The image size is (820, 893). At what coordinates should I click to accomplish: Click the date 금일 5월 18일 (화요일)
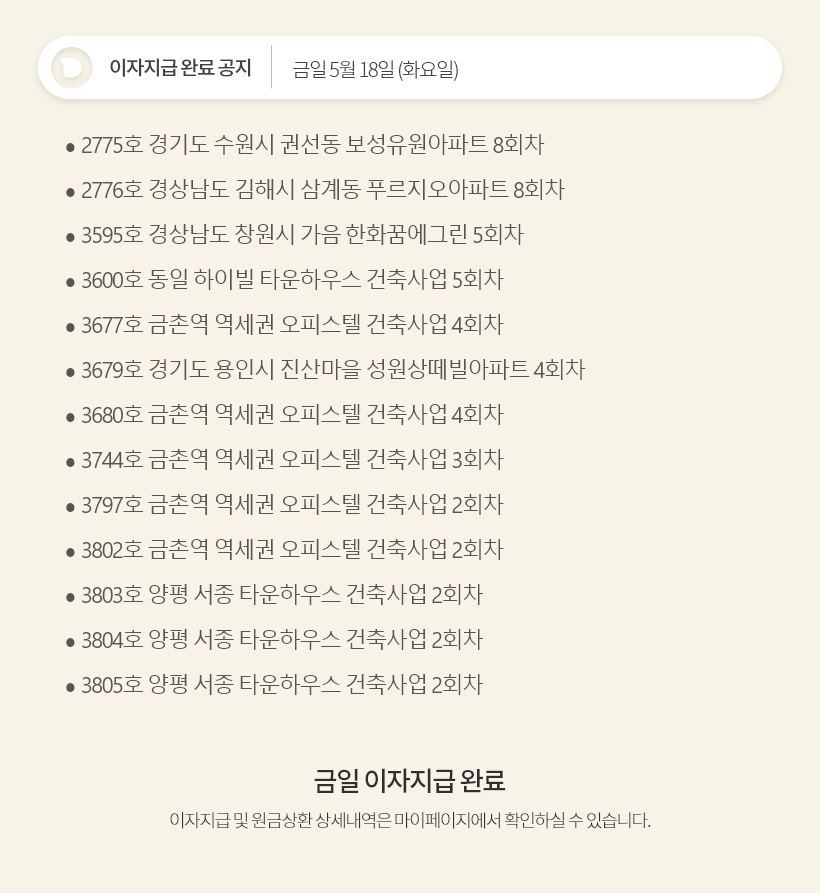point(375,69)
